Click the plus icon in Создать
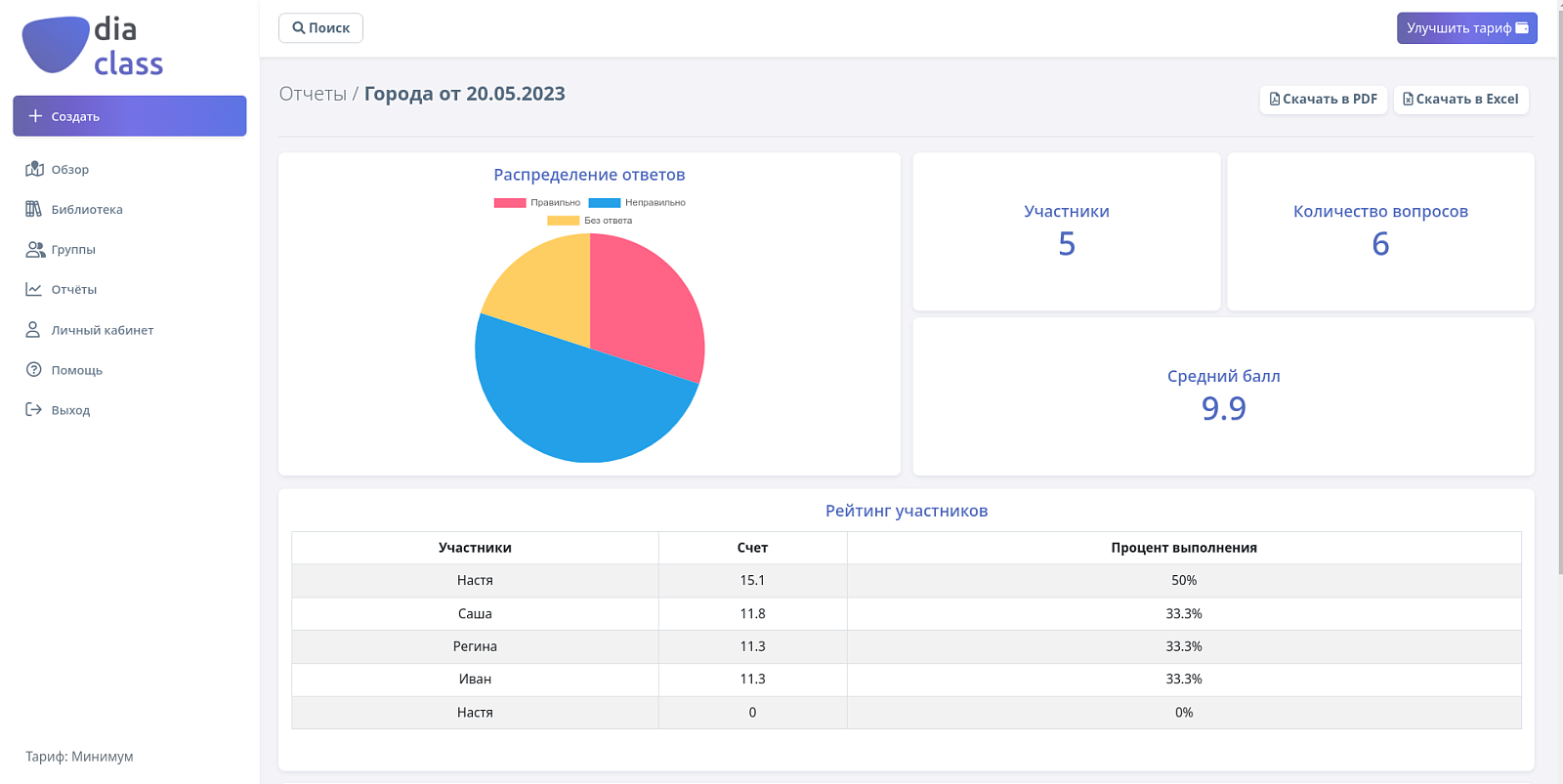This screenshot has height=784, width=1563. click(35, 116)
